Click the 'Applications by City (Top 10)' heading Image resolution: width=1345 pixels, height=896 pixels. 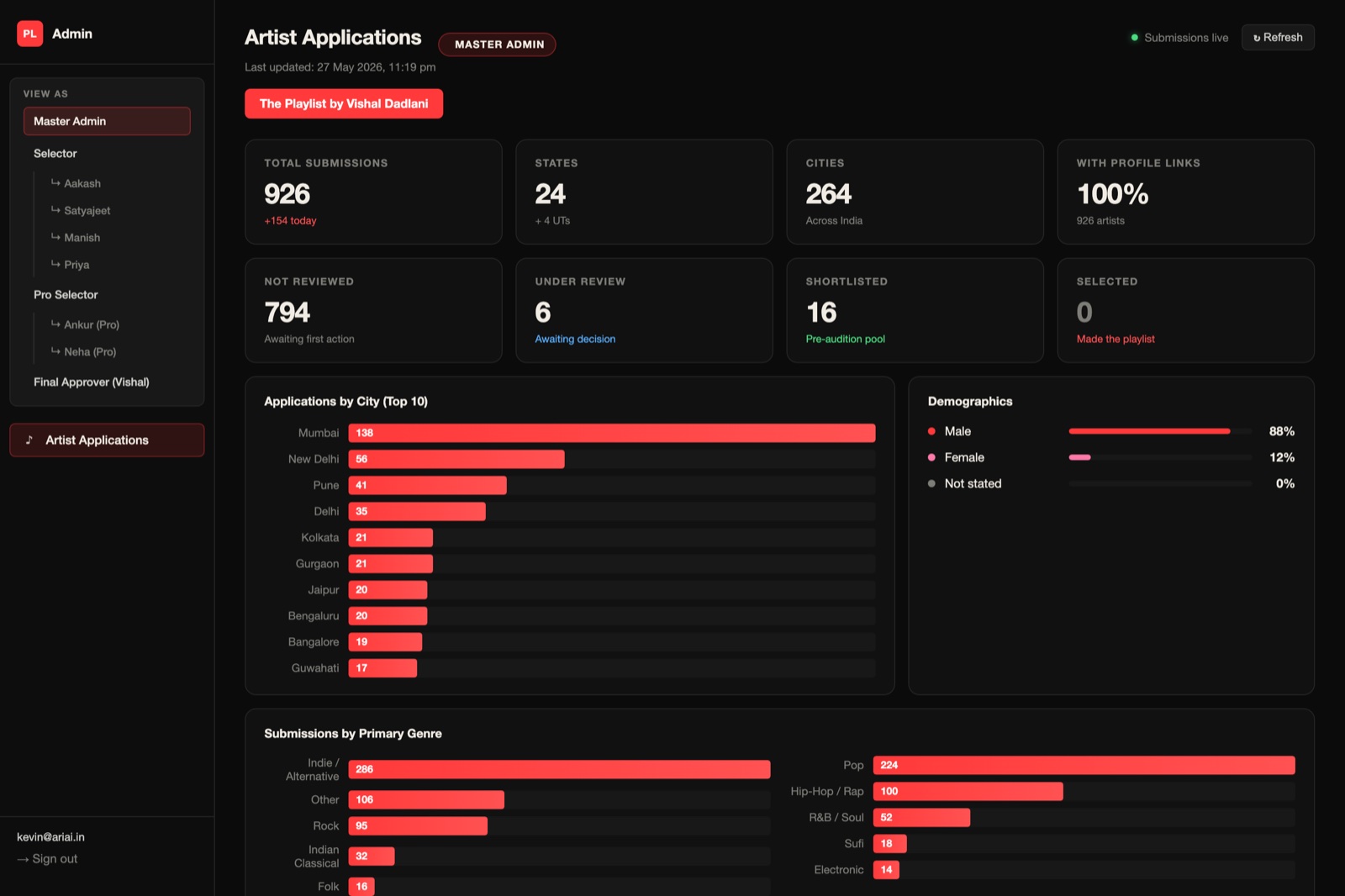(345, 402)
